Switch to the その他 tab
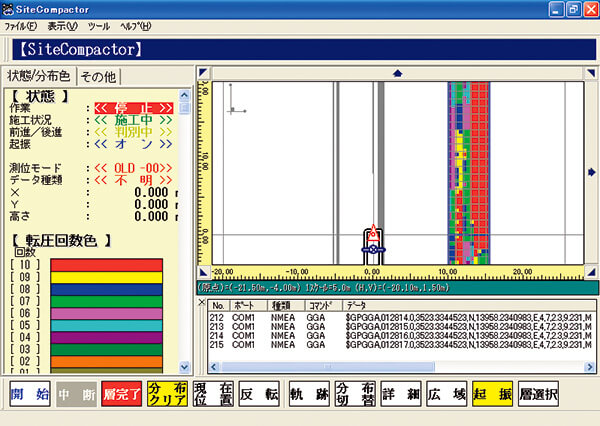This screenshot has width=600, height=426. click(99, 77)
